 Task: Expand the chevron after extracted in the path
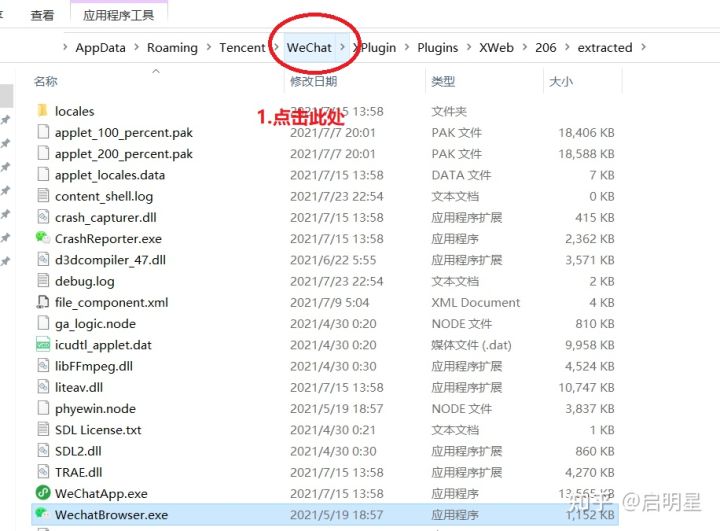pyautogui.click(x=643, y=47)
